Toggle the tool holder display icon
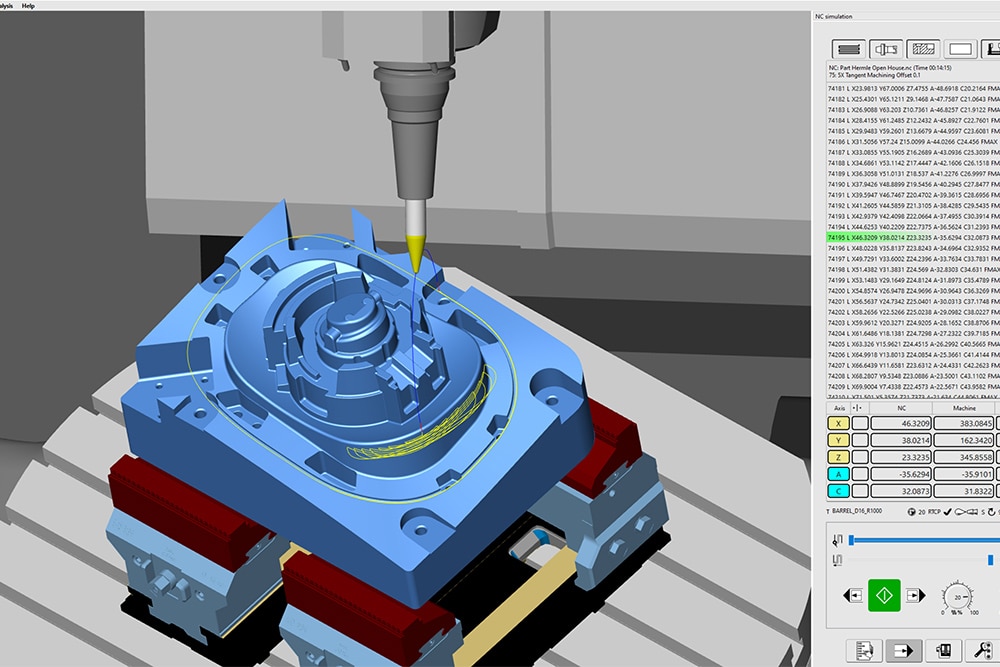Image resolution: width=1000 pixels, height=667 pixels. click(x=885, y=49)
